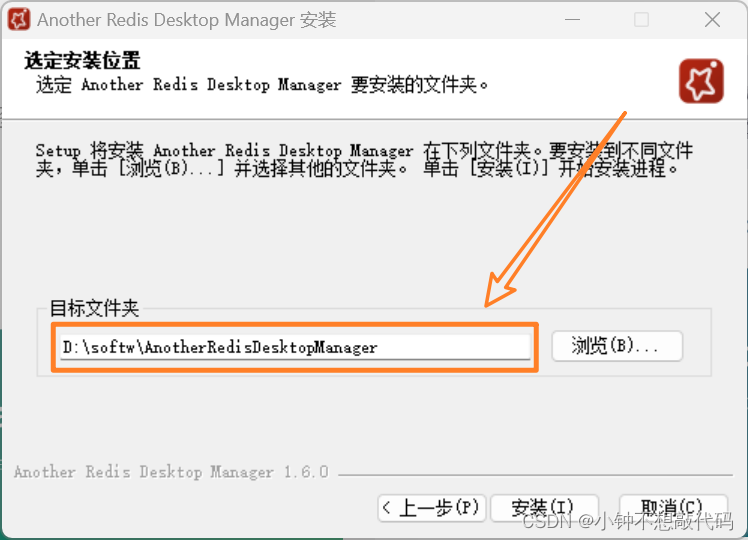Image resolution: width=748 pixels, height=540 pixels.
Task: Click the 'Setup 将安装' instruction paragraph
Action: 364,159
